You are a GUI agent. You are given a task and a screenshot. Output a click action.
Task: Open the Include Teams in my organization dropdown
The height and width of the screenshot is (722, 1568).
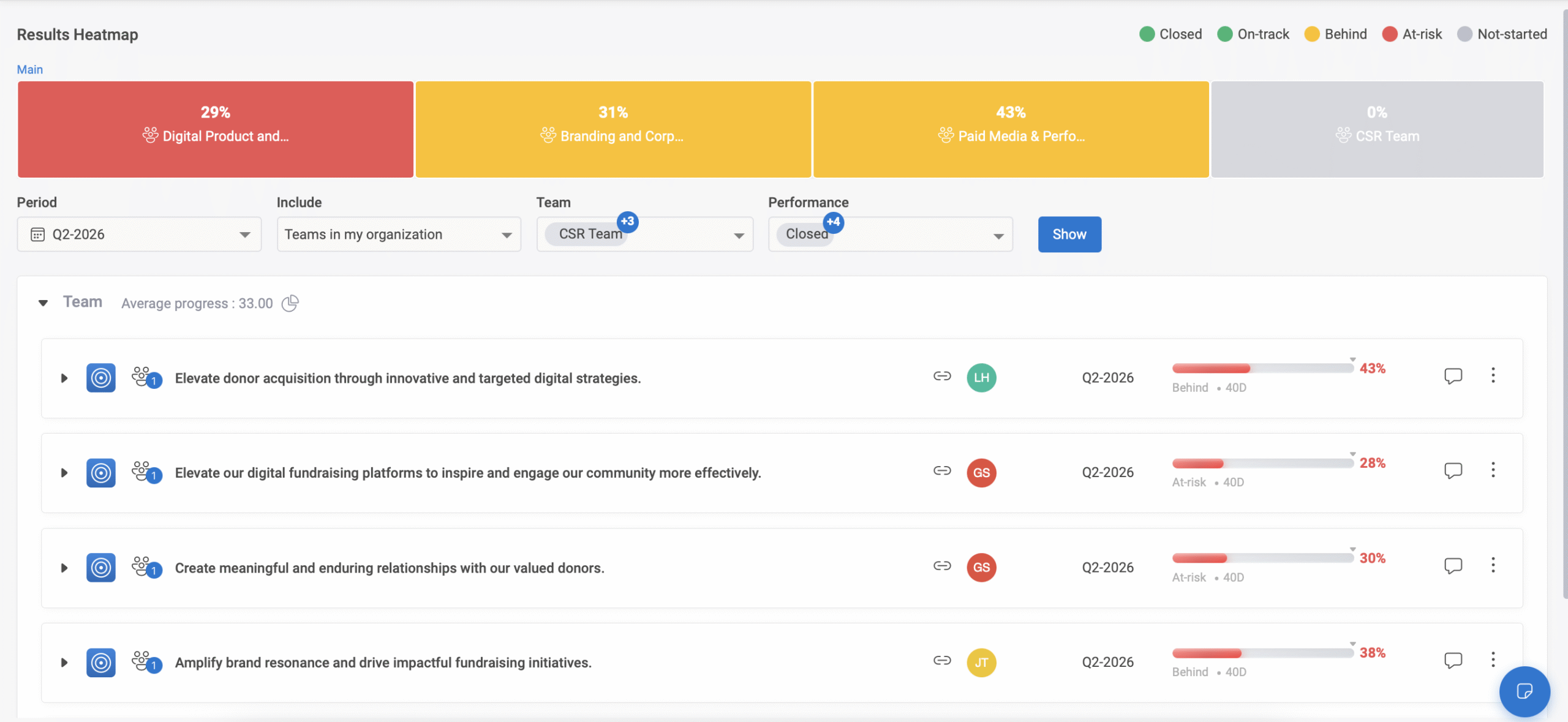[x=399, y=234]
